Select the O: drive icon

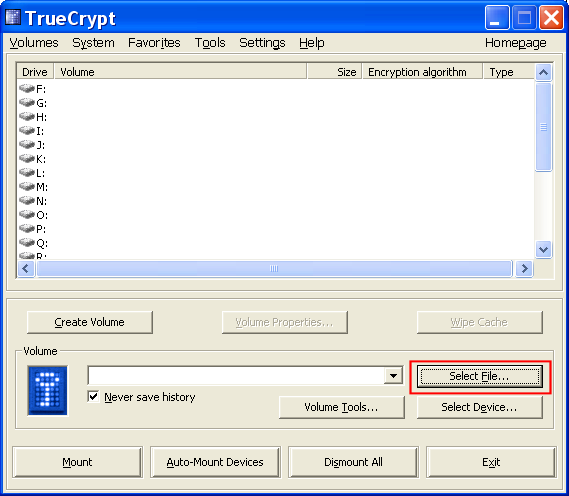27,215
